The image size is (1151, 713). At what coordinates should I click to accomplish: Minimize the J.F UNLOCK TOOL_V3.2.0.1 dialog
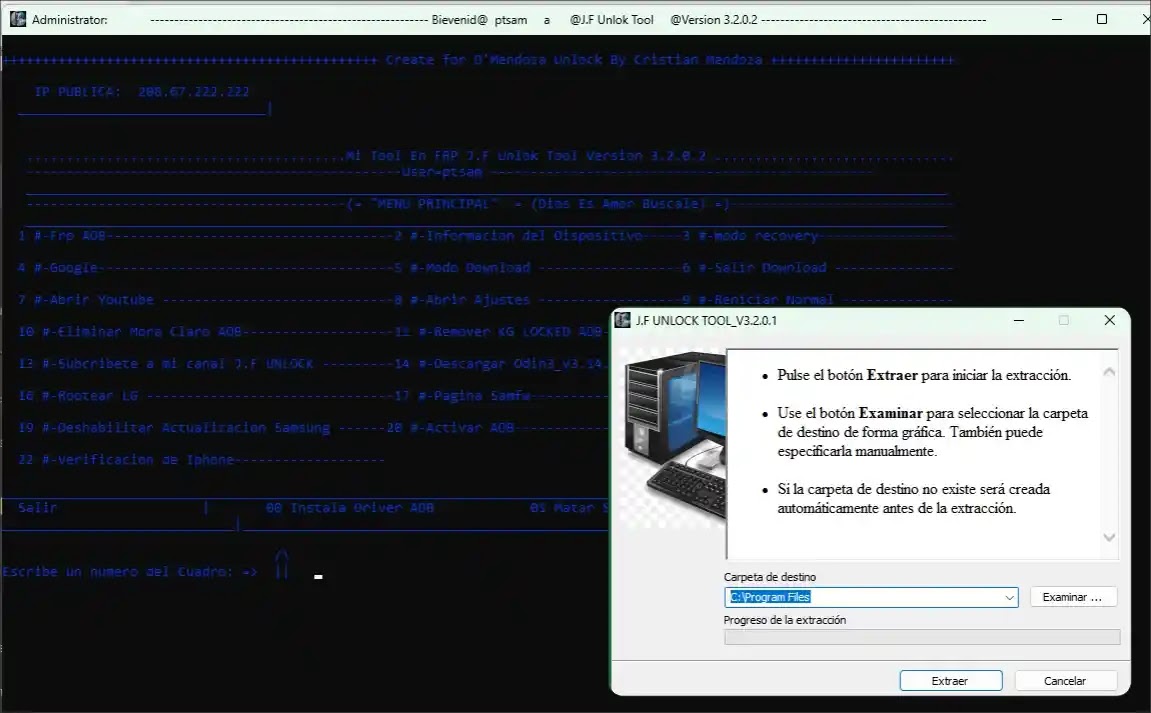(x=1019, y=320)
